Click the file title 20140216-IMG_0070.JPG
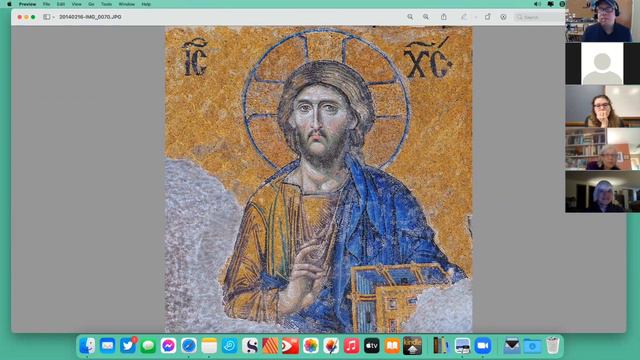This screenshot has width=640, height=360. 90,17
